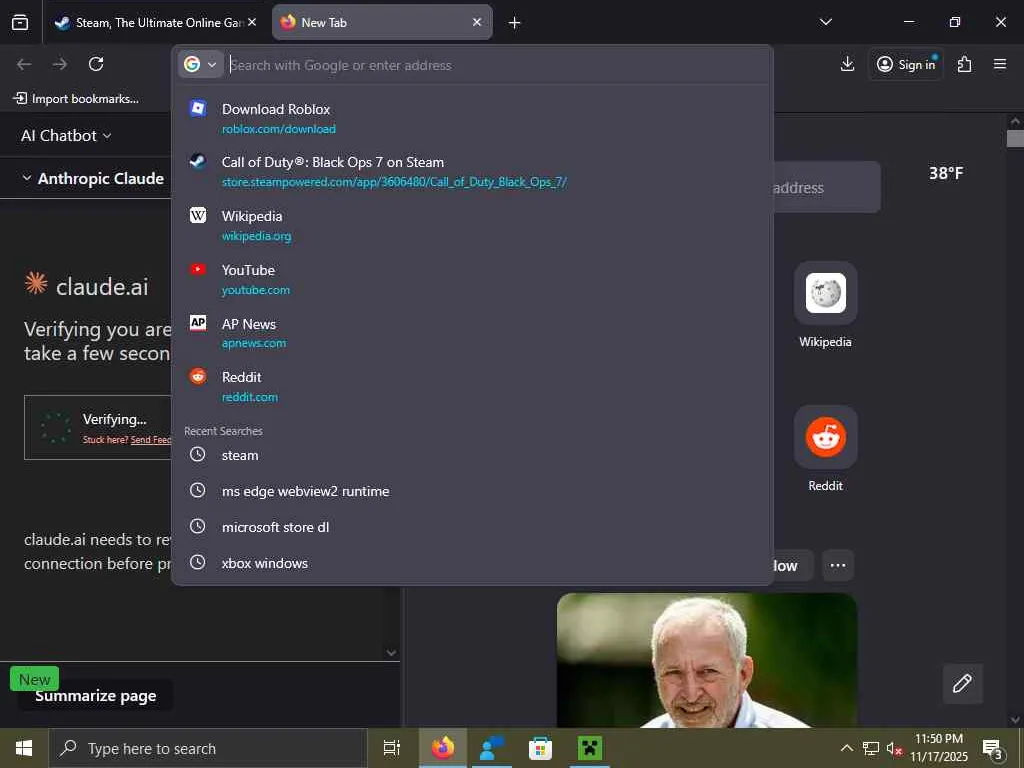Click the YouTube favicon in suggestions
Image resolution: width=1024 pixels, height=768 pixels.
click(x=198, y=269)
